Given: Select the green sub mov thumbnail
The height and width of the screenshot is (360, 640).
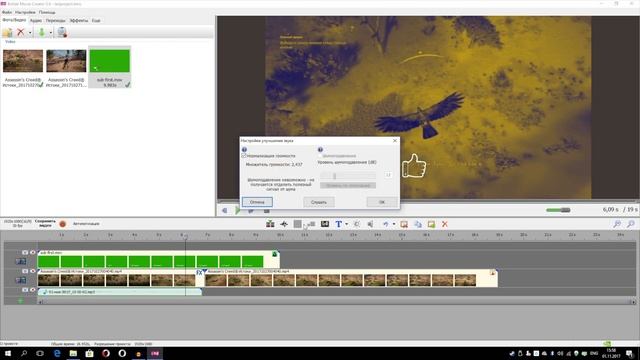Looking at the screenshot, I should click(109, 61).
